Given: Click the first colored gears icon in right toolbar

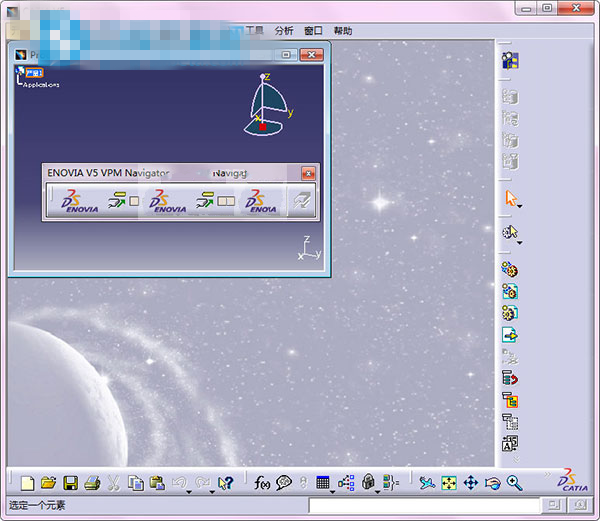Looking at the screenshot, I should tap(510, 270).
